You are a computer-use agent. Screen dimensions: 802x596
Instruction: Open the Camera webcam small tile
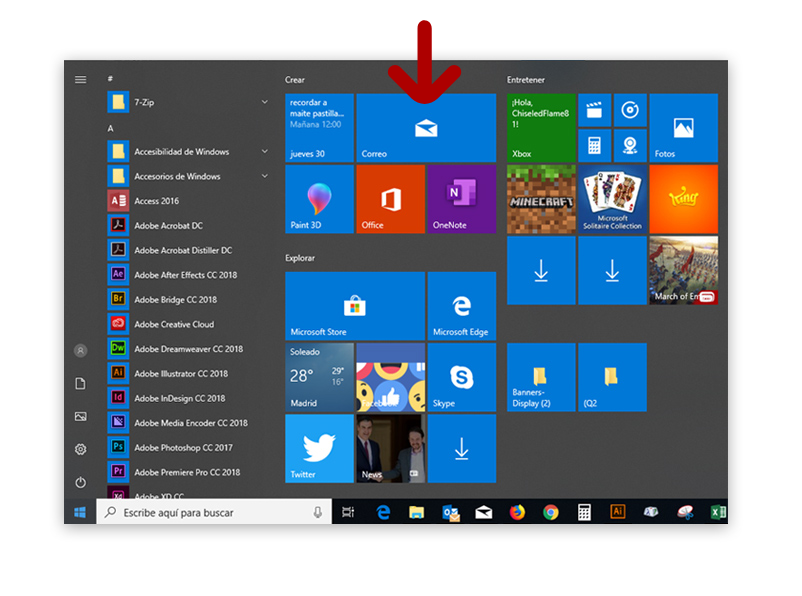point(630,146)
